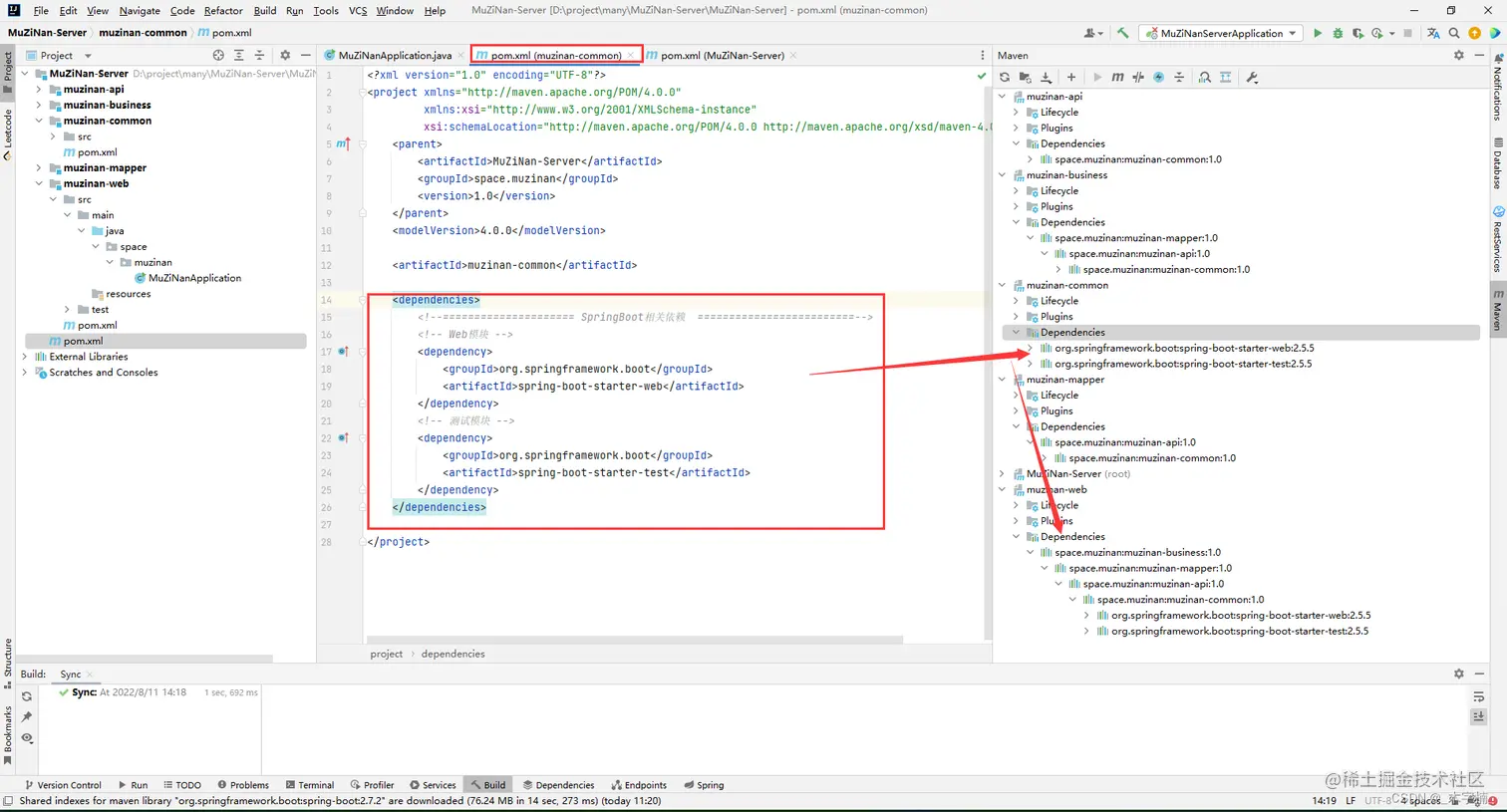Debug MuZiNanServerApplication with the bug icon

1338,33
